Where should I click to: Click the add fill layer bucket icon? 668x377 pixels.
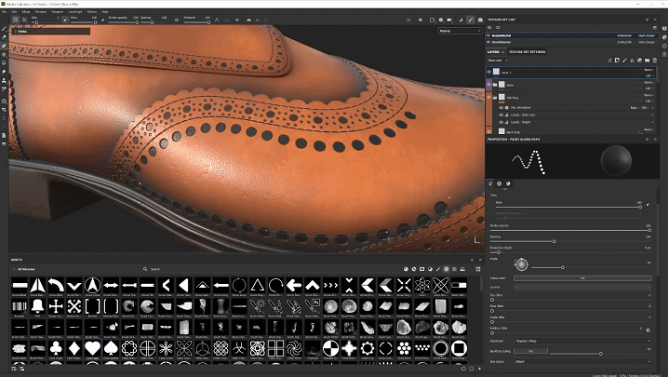(632, 60)
